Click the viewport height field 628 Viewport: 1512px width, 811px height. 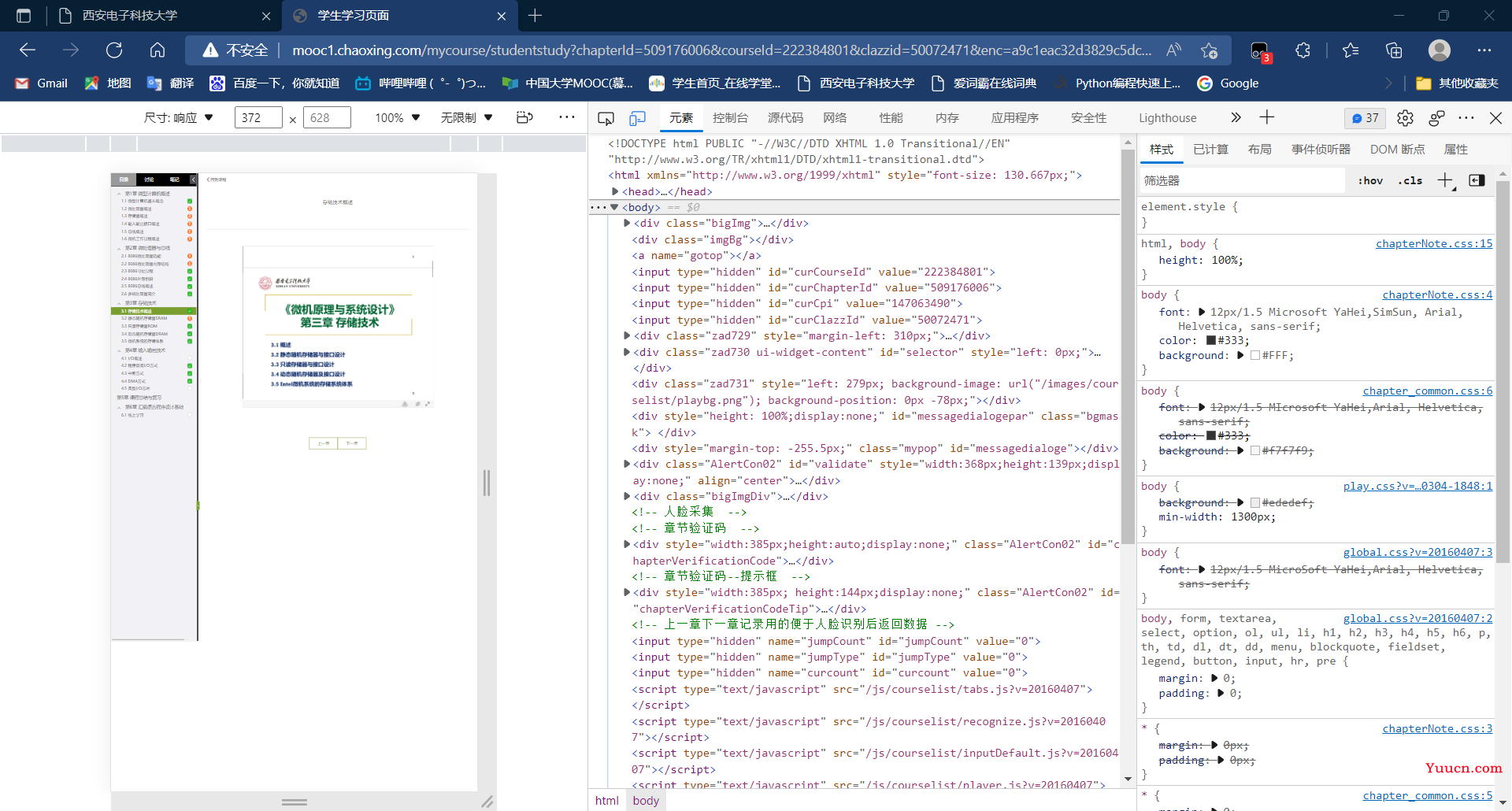click(327, 117)
